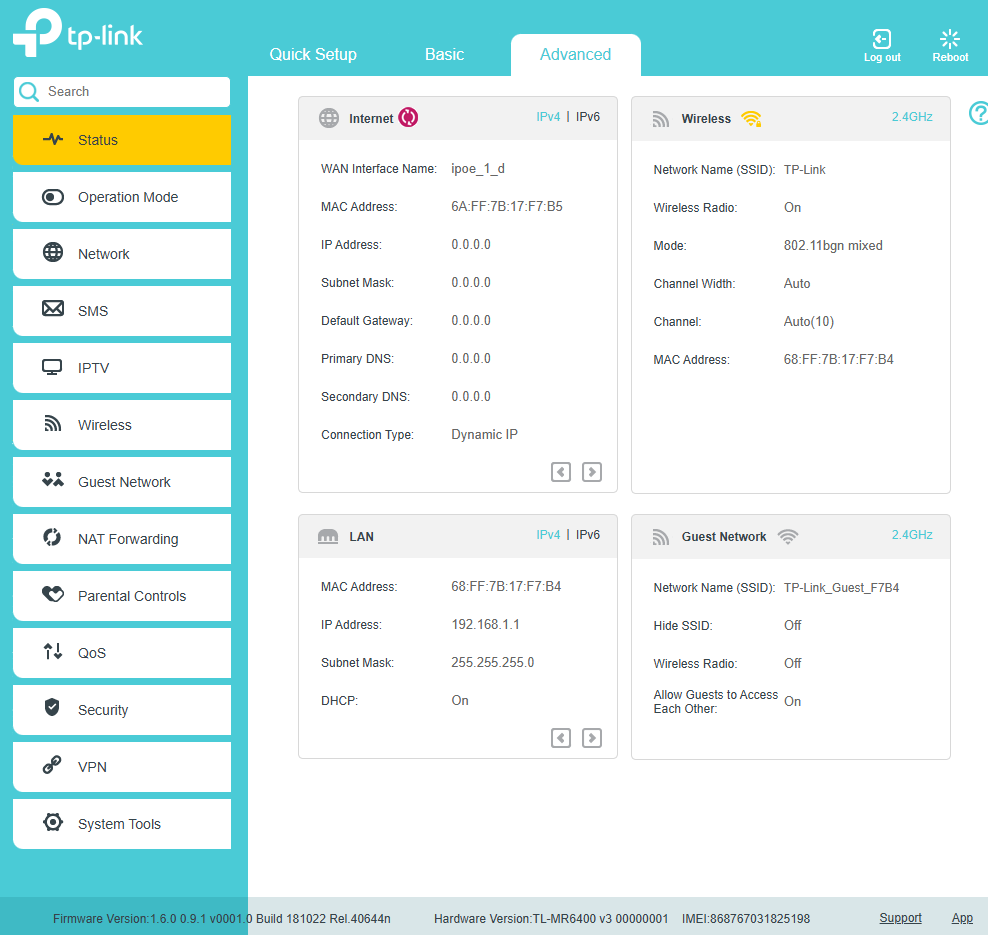Click the Firmware Version text in footer
This screenshot has width=988, height=935.
[222, 919]
